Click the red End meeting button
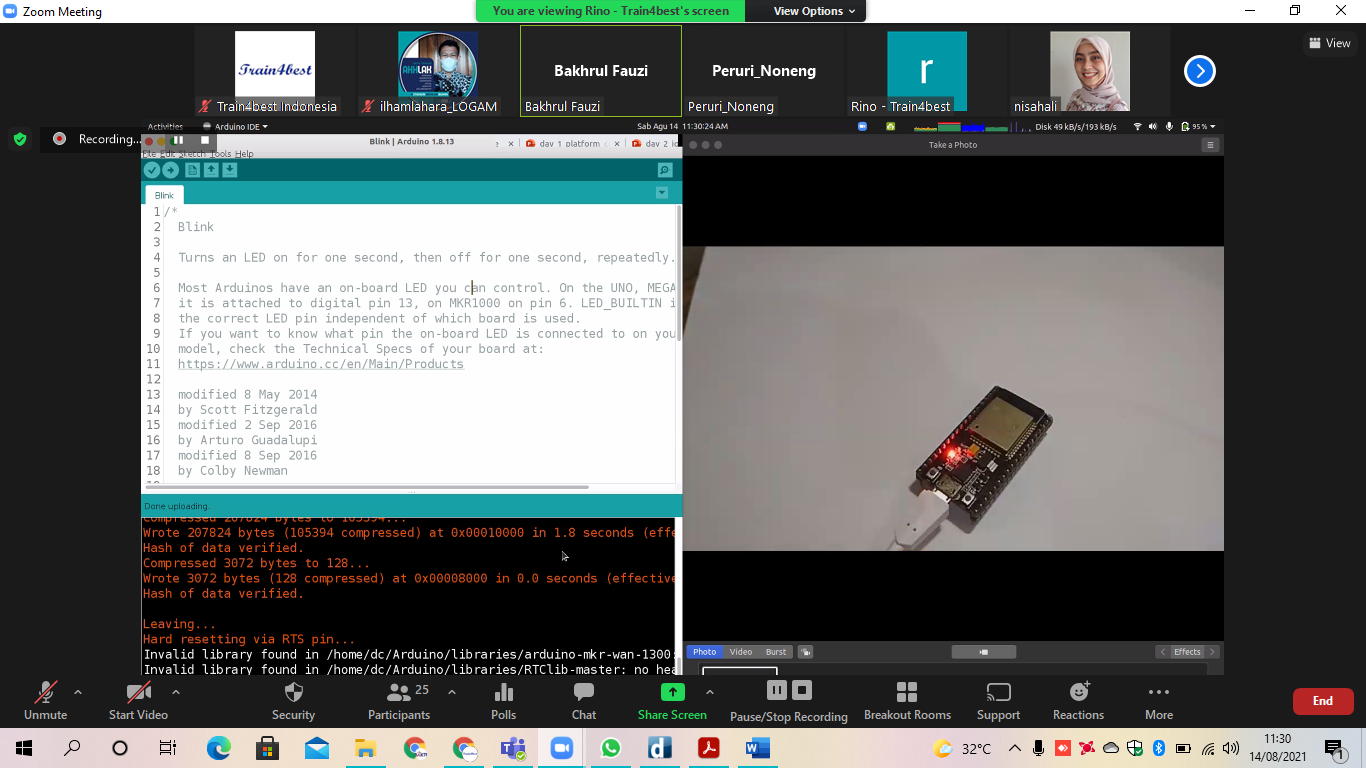 point(1322,701)
